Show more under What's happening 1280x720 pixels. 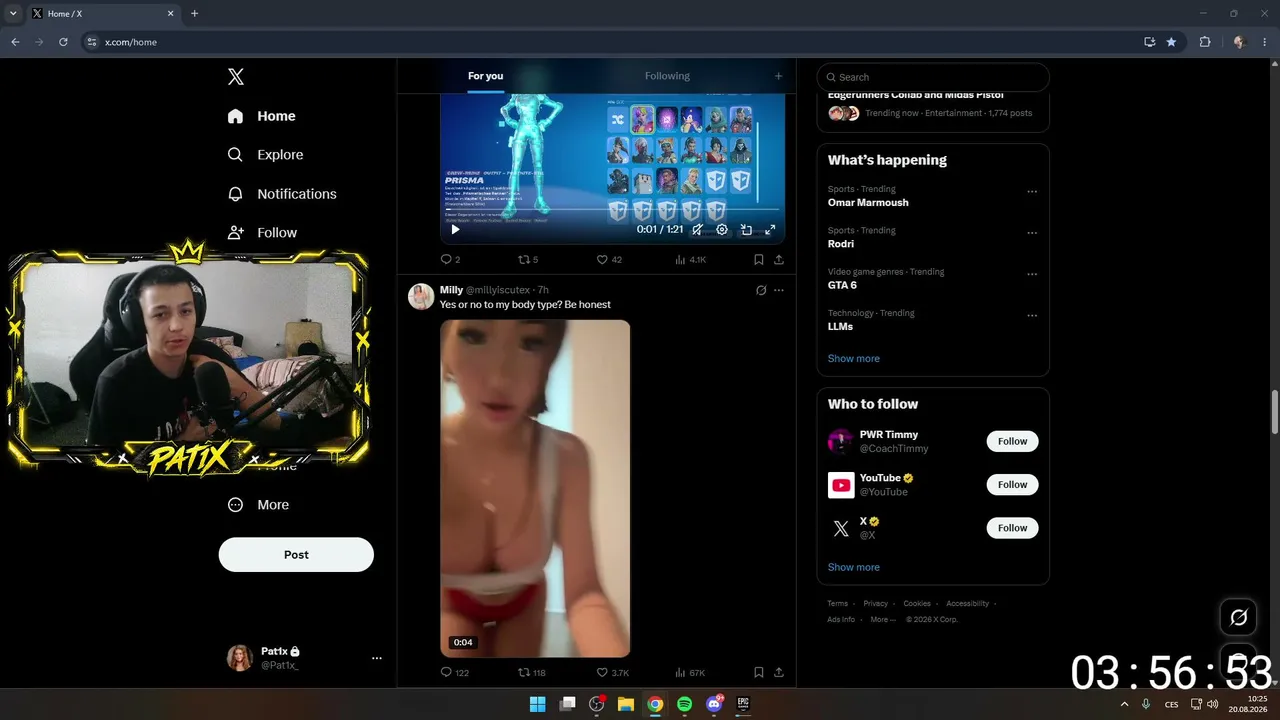[854, 358]
